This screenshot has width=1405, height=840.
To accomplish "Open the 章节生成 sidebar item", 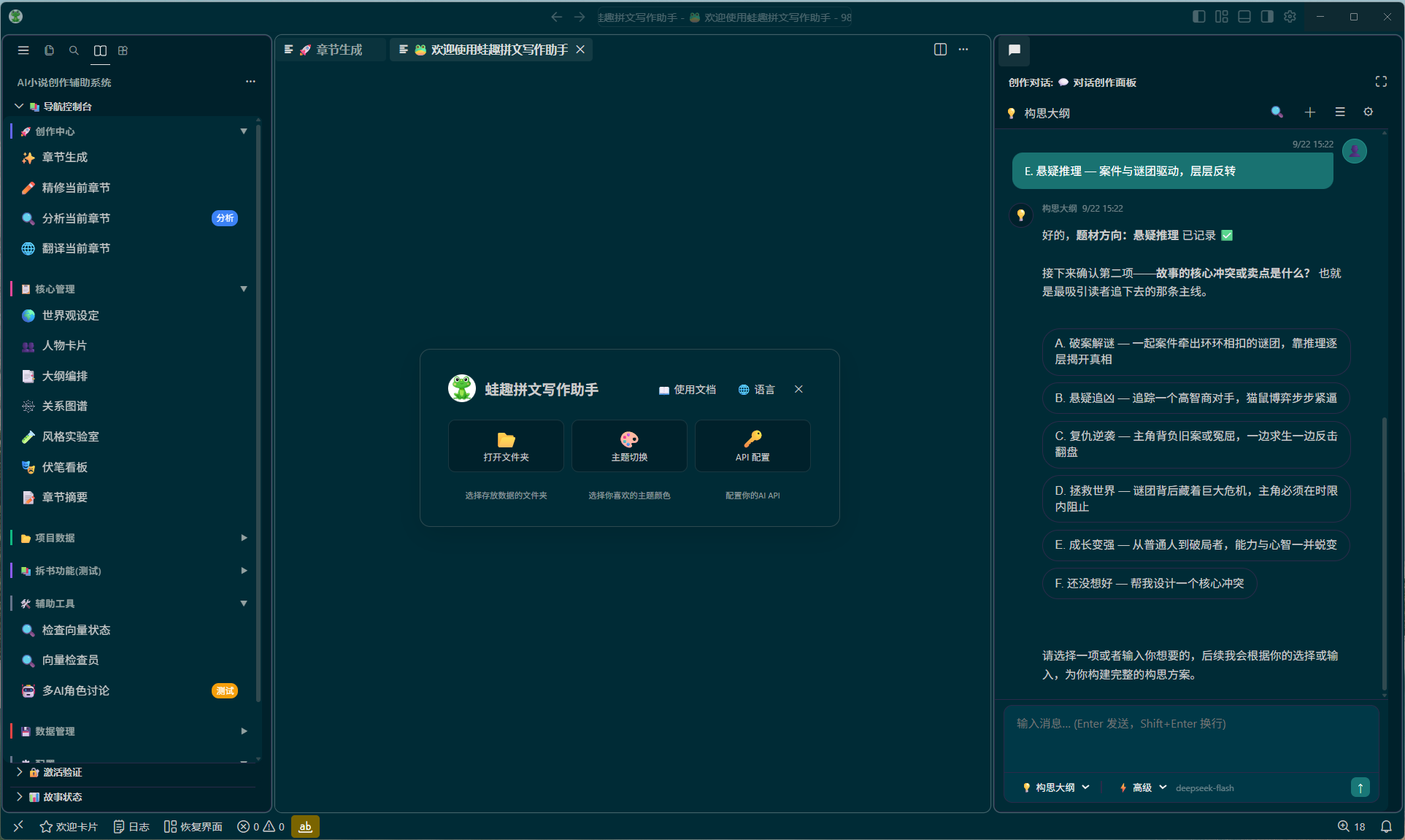I will tap(131, 158).
